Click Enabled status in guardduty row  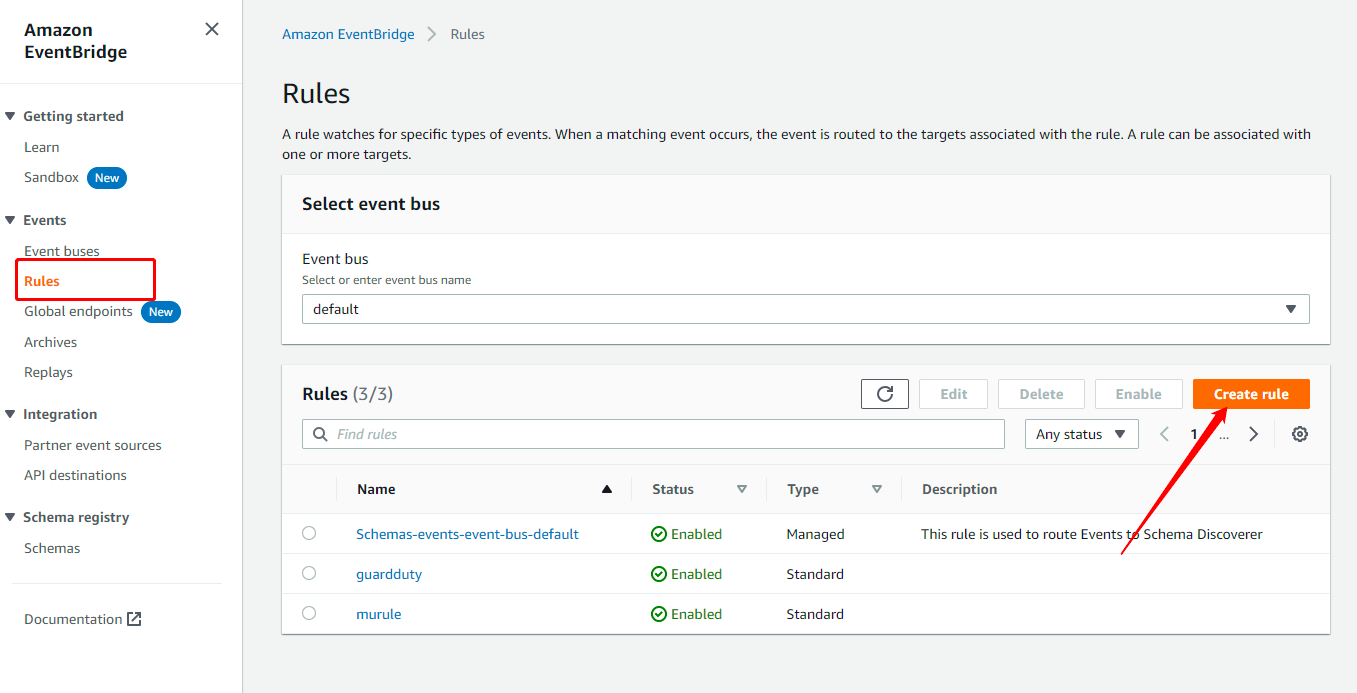click(686, 574)
